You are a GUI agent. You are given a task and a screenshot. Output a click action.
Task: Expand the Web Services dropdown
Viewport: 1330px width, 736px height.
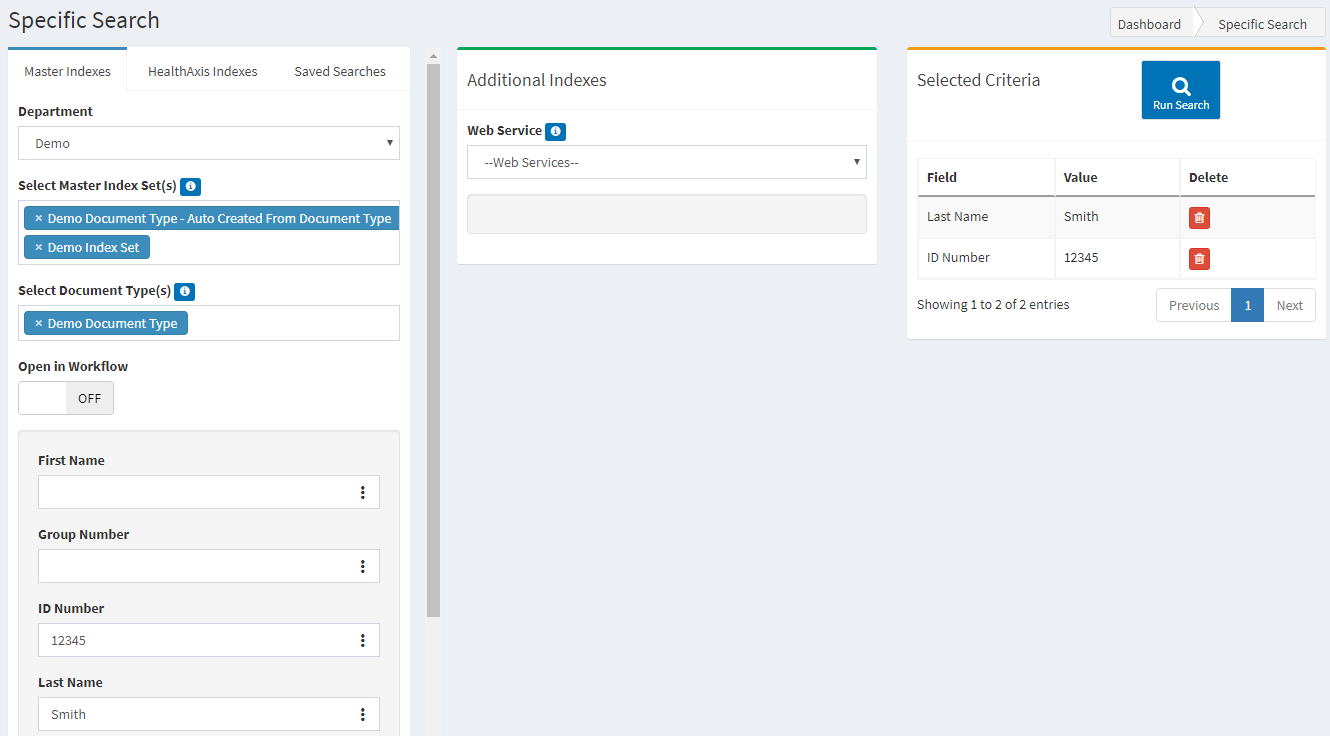click(x=666, y=162)
